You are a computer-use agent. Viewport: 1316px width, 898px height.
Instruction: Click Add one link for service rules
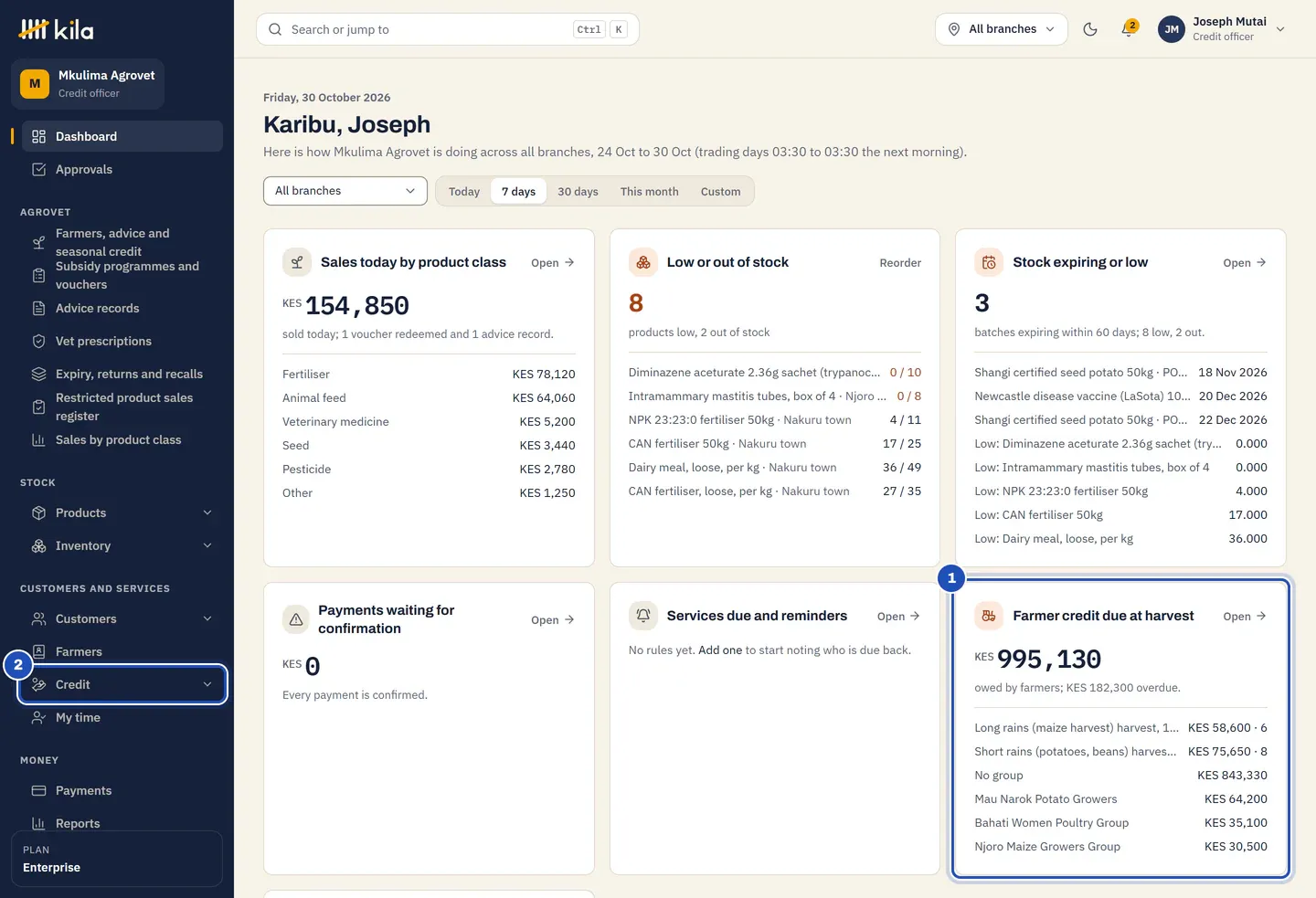click(x=720, y=650)
